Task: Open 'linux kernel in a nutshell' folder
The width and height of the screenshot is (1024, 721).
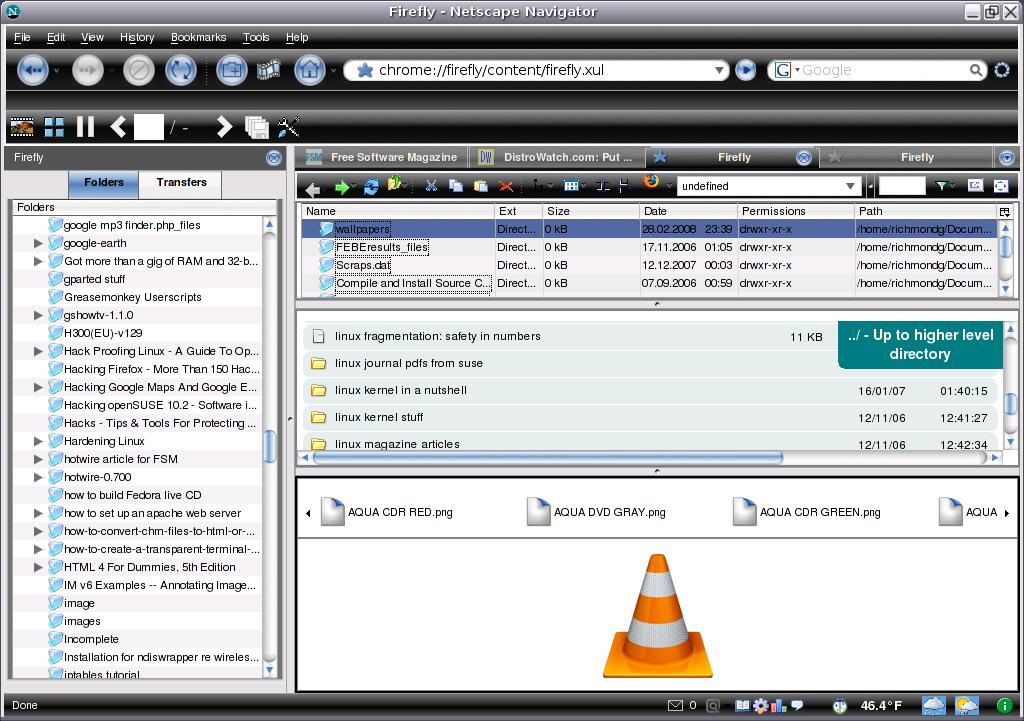Action: pyautogui.click(x=400, y=391)
